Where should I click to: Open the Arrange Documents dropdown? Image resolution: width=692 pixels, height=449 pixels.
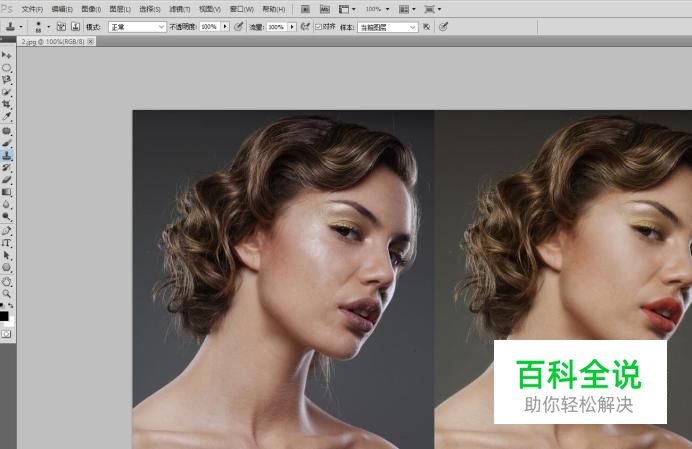tap(407, 9)
